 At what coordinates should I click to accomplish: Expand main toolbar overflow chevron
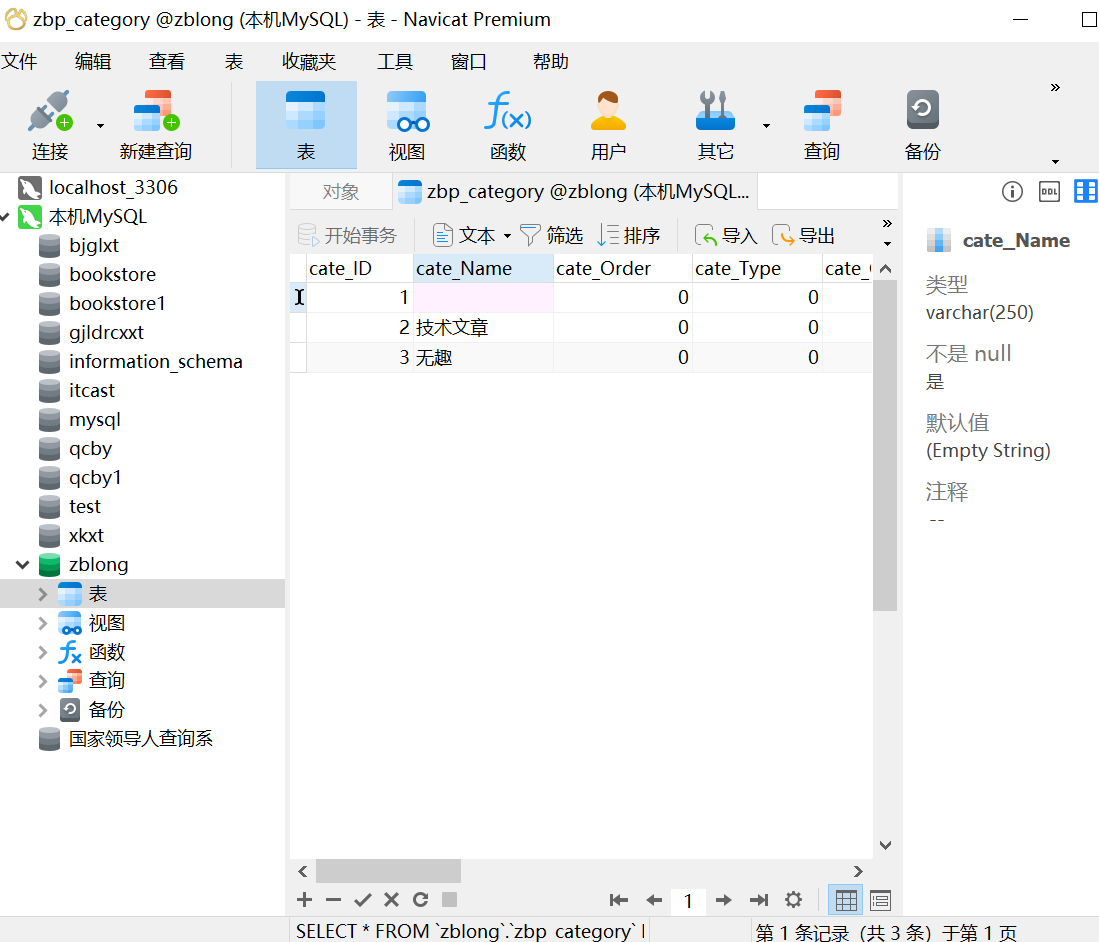(x=1055, y=88)
